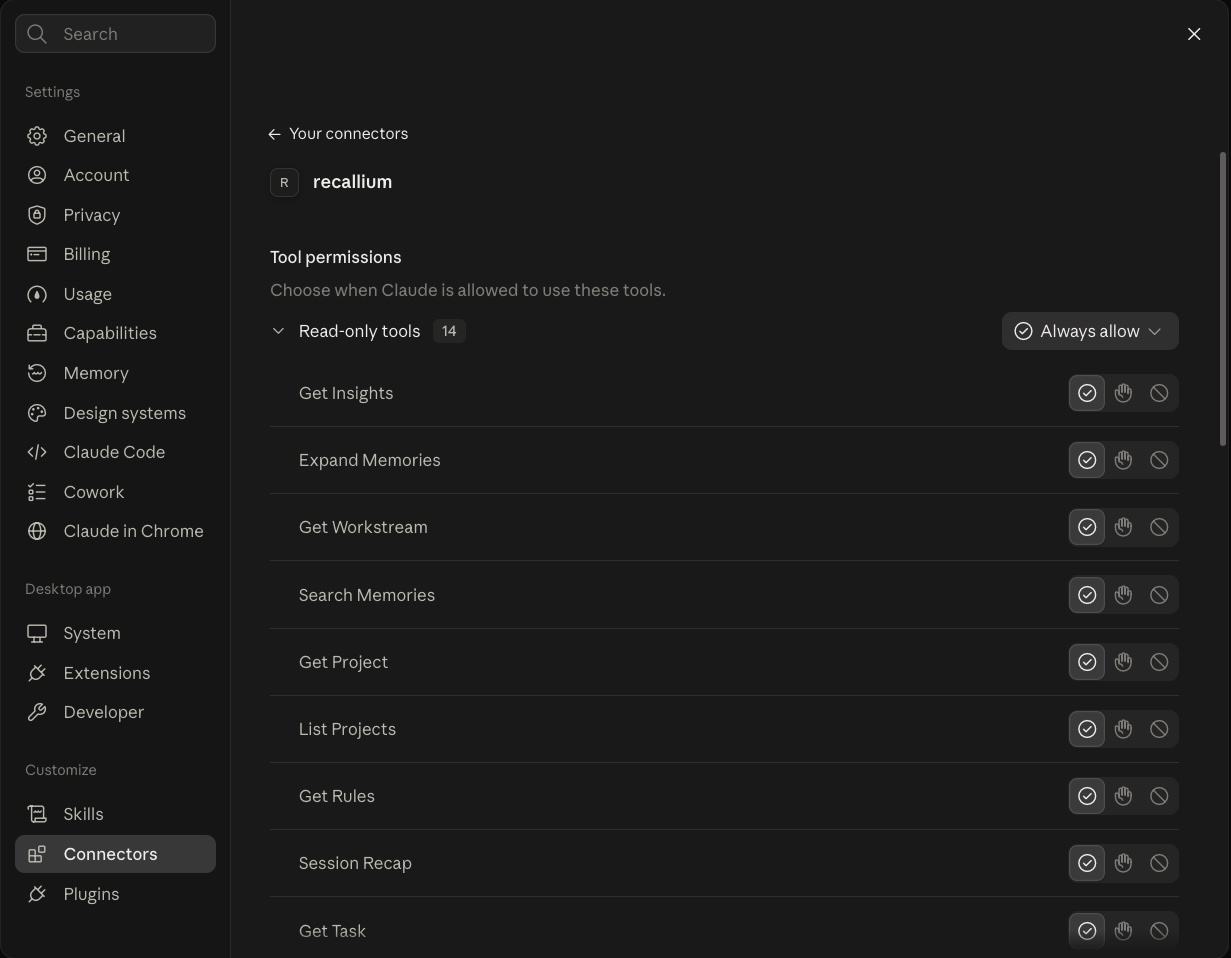Always allow Get Workstream tool
The width and height of the screenshot is (1231, 958).
(x=1087, y=527)
